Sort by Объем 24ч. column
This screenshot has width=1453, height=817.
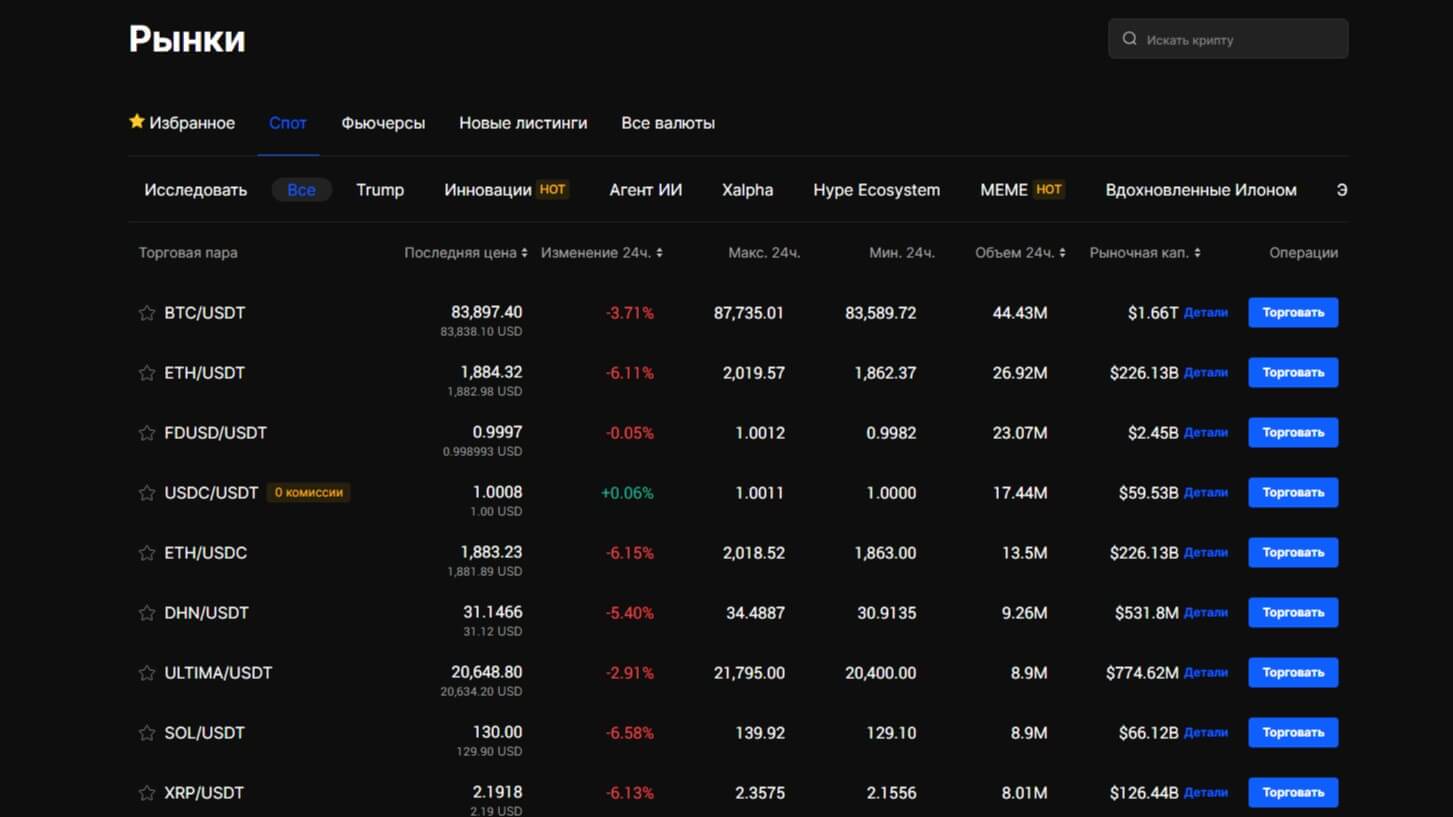pyautogui.click(x=1062, y=253)
